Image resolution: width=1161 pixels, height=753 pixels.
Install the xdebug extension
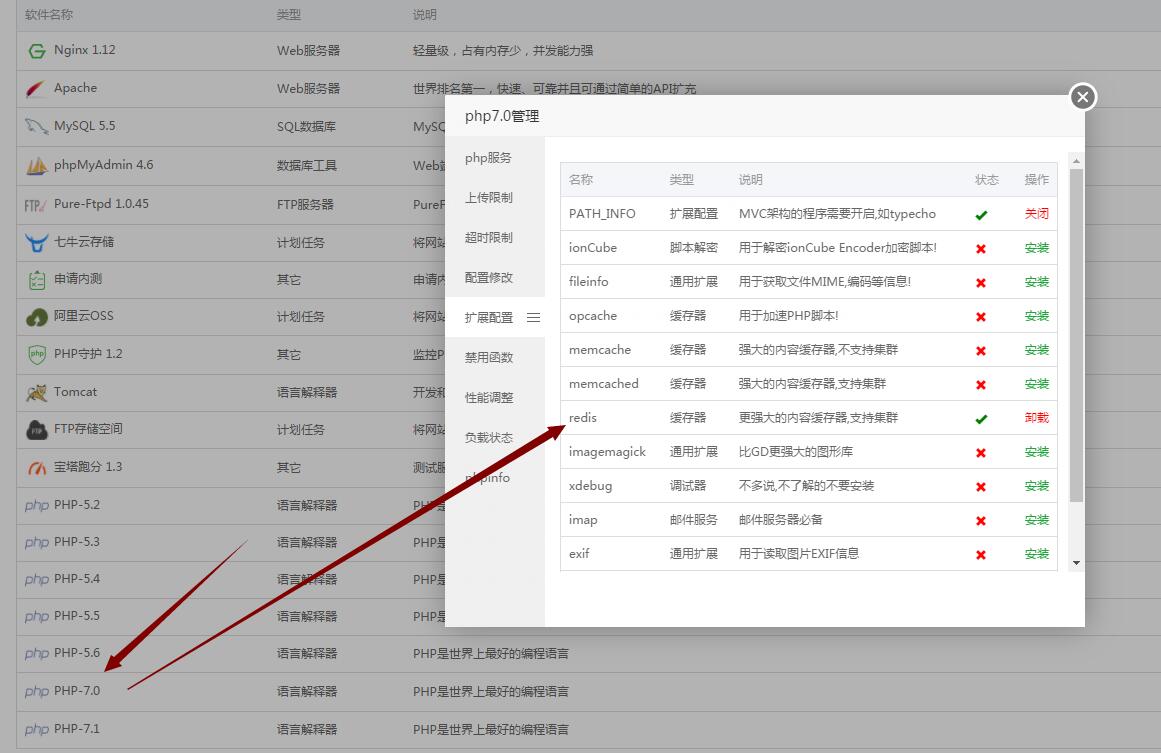click(x=1037, y=486)
